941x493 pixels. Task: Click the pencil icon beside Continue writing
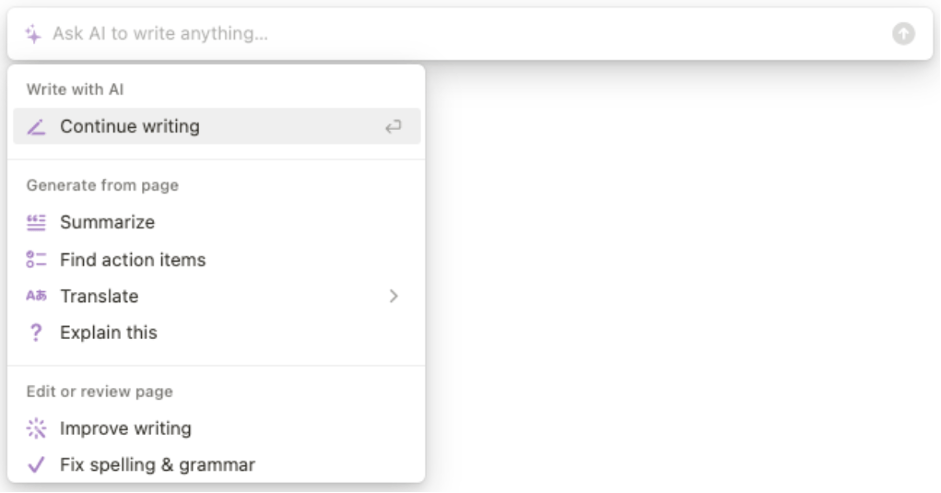tap(36, 127)
